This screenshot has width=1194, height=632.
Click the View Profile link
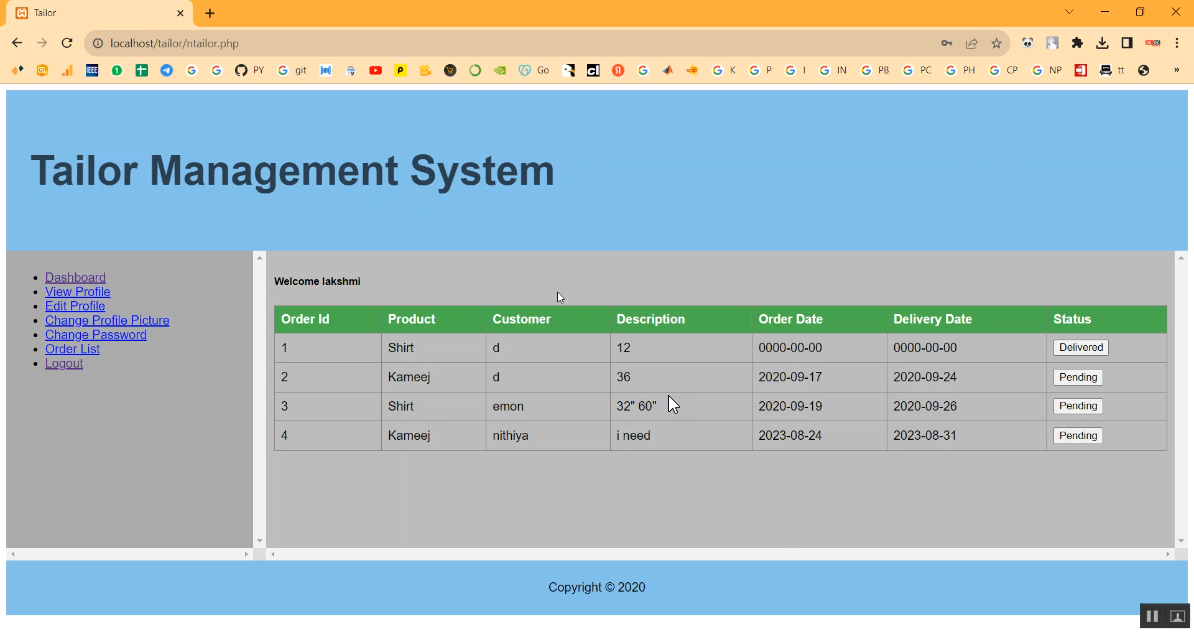[x=77, y=292]
